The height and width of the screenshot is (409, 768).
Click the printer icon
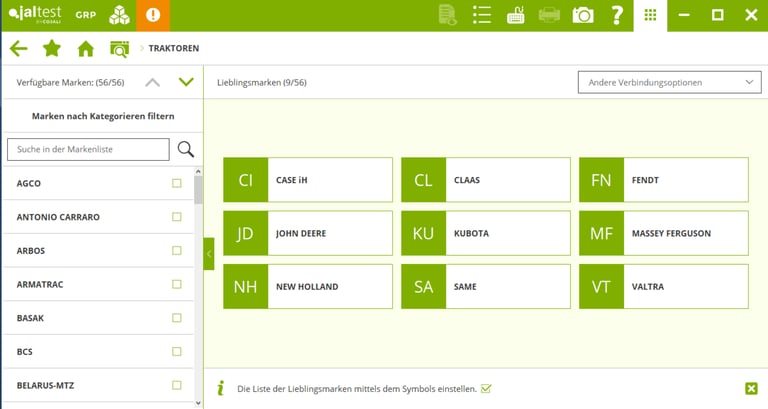pyautogui.click(x=549, y=15)
